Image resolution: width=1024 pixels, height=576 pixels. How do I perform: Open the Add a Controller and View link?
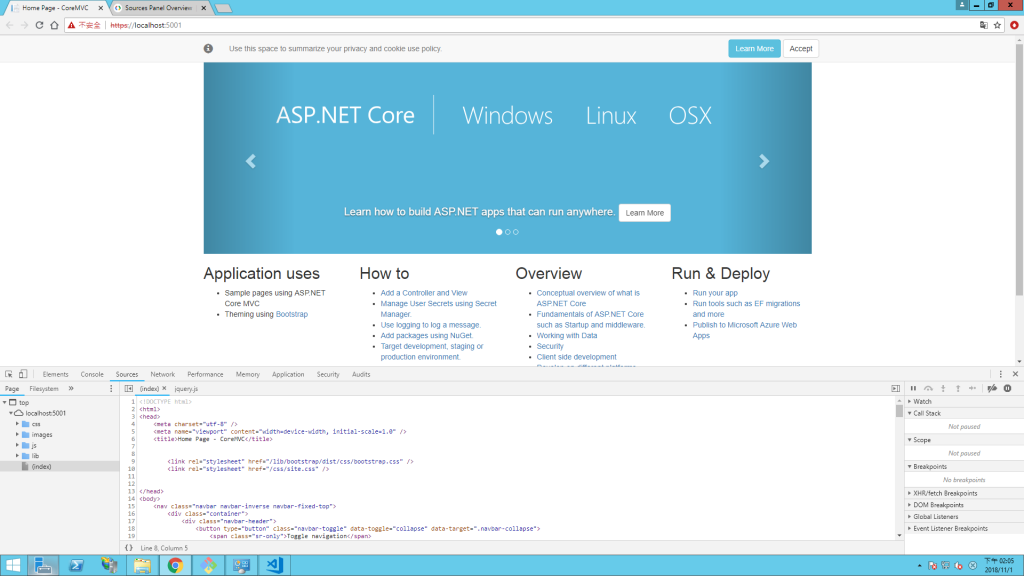424,293
